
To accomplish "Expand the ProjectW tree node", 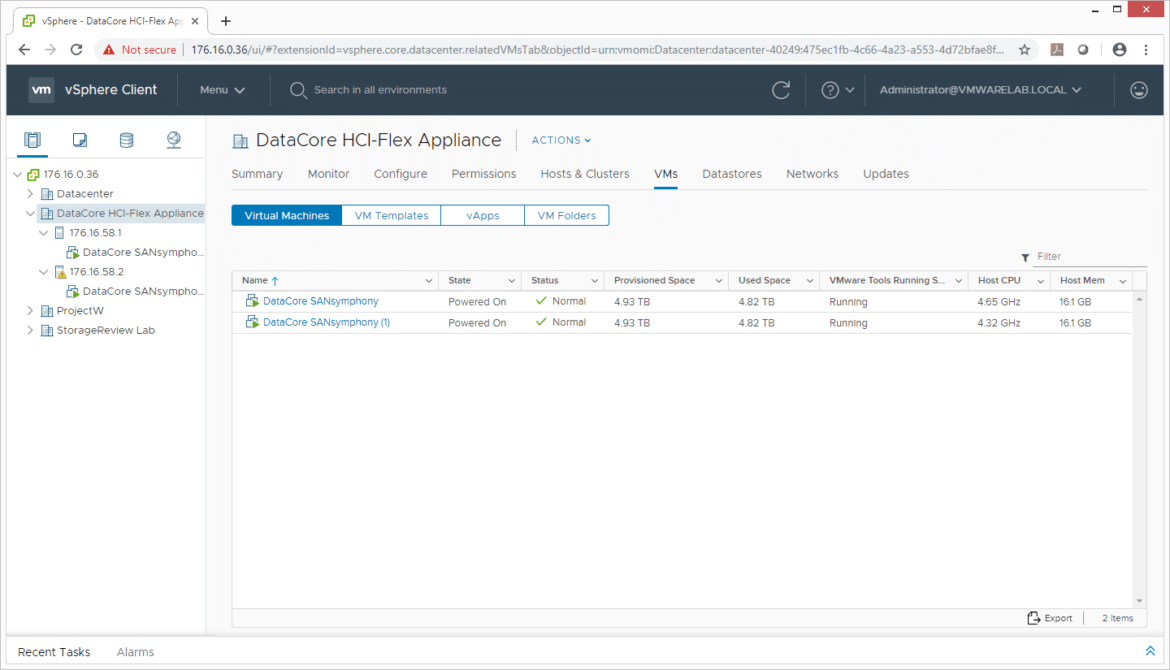I will tap(31, 310).
